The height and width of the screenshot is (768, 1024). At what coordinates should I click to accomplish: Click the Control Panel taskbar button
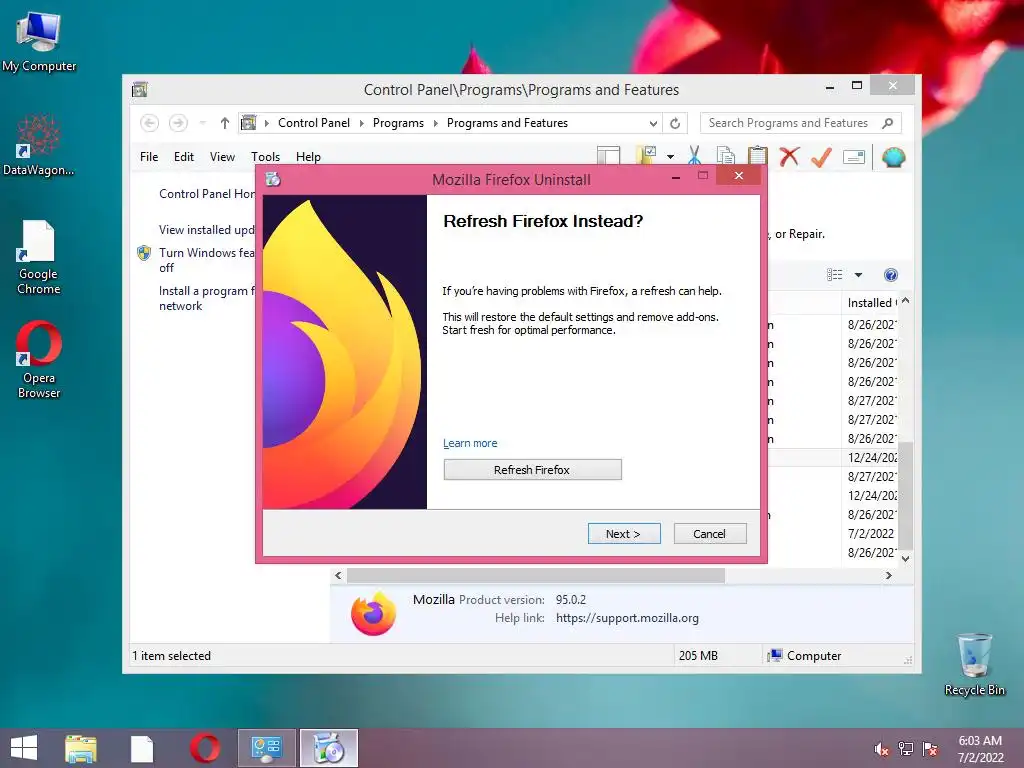click(x=266, y=748)
